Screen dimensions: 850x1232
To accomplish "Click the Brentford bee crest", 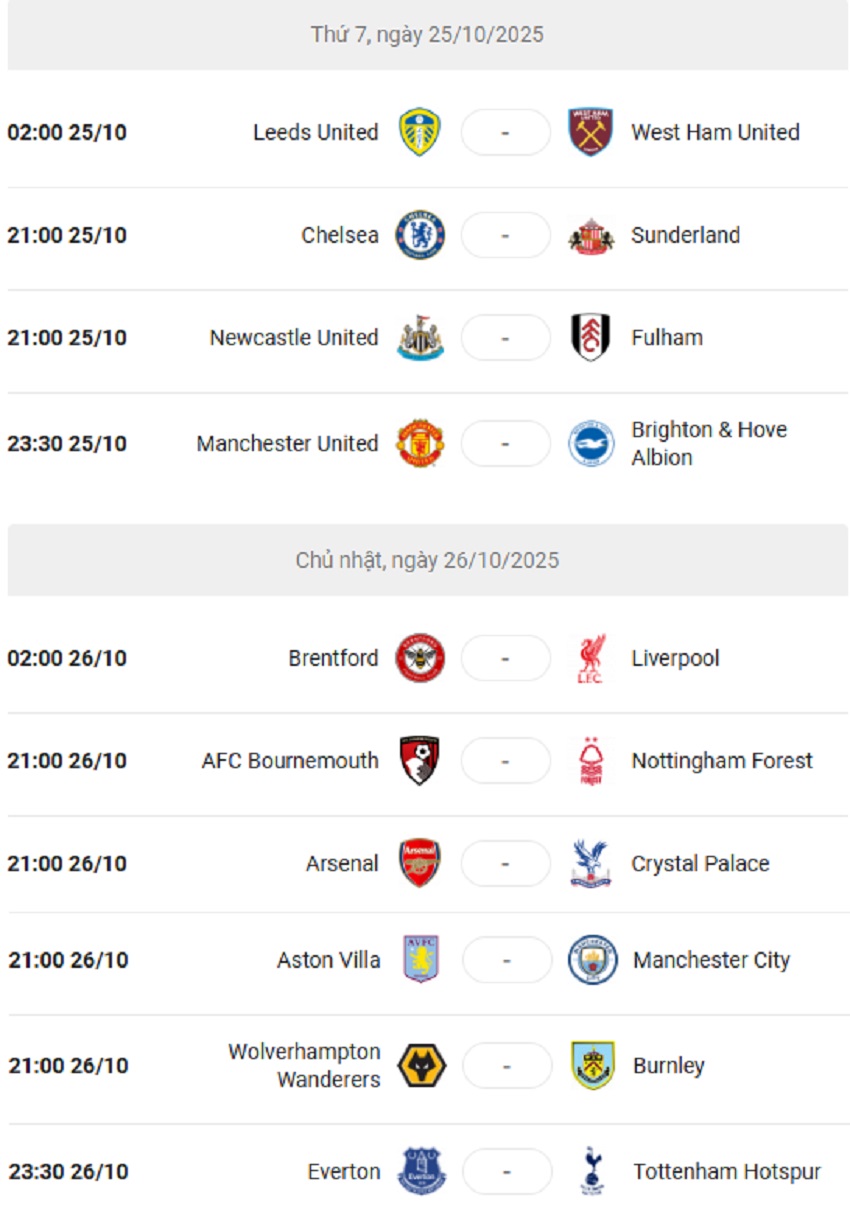I will click(420, 659).
